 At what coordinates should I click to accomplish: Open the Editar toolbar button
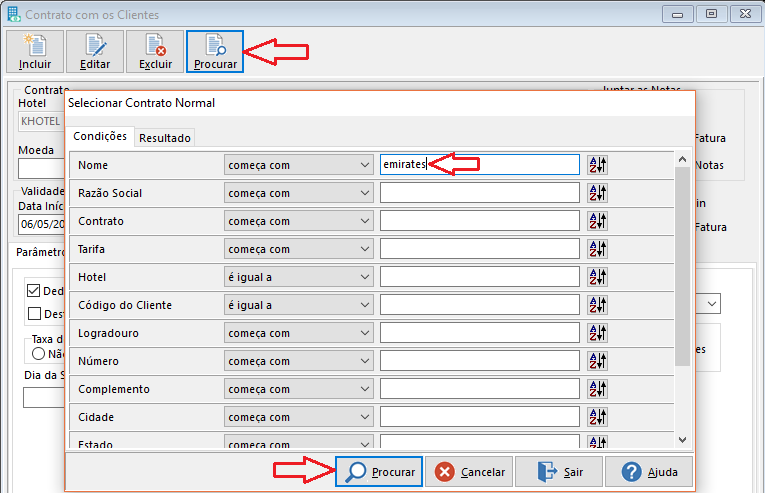click(95, 52)
